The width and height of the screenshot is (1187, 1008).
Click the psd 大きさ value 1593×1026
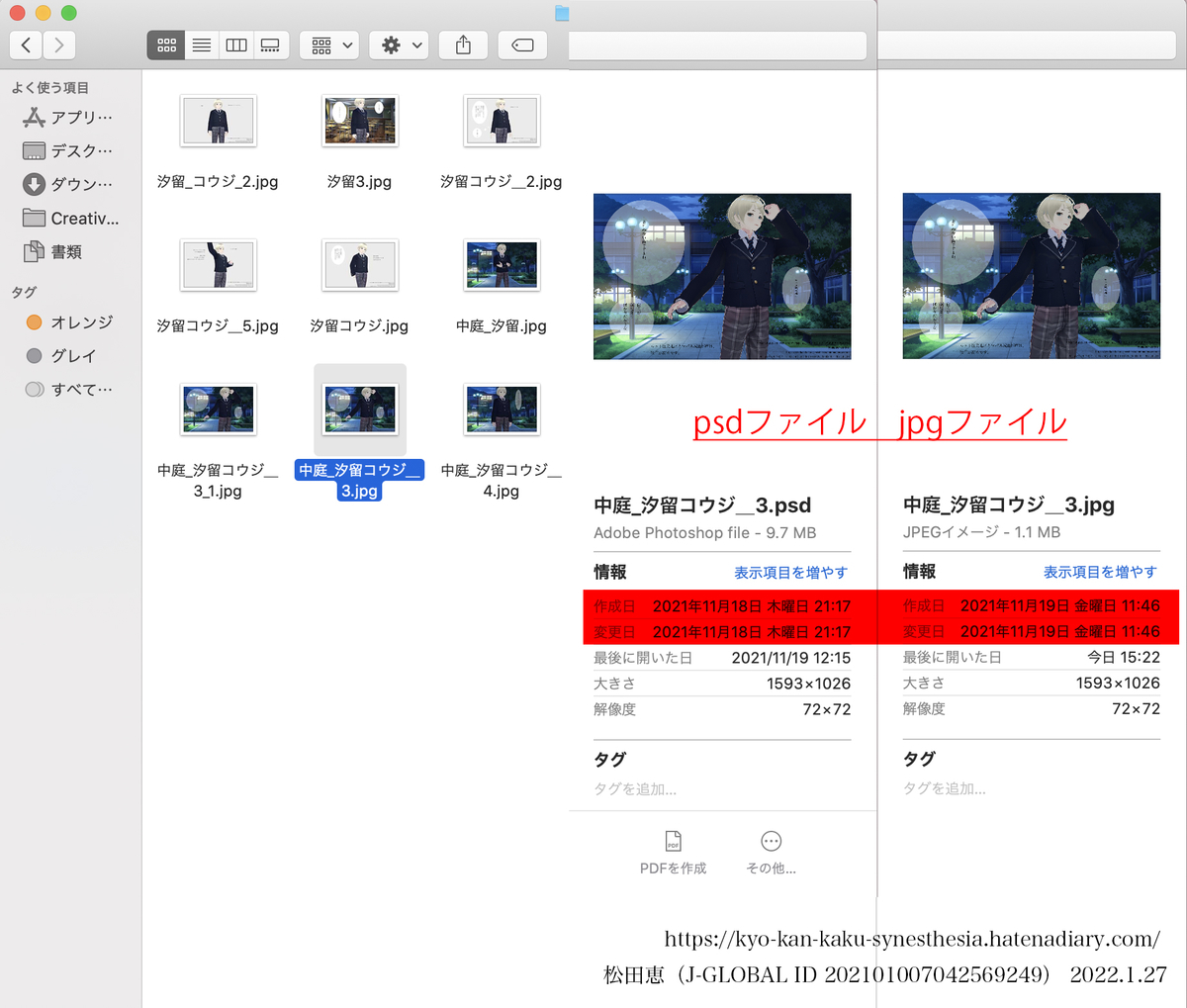click(808, 684)
